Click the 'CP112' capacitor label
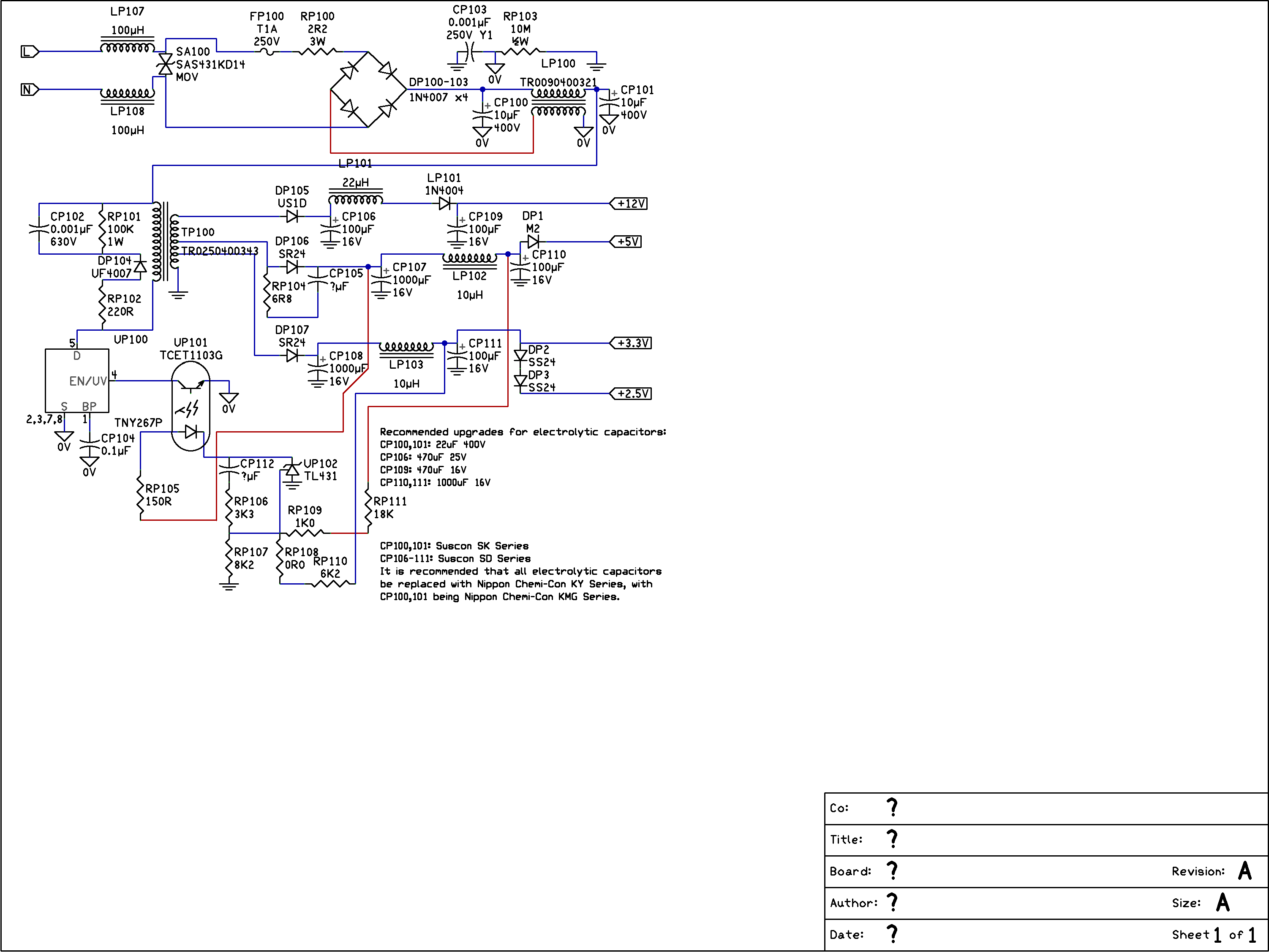This screenshot has width=1269, height=952. (257, 463)
